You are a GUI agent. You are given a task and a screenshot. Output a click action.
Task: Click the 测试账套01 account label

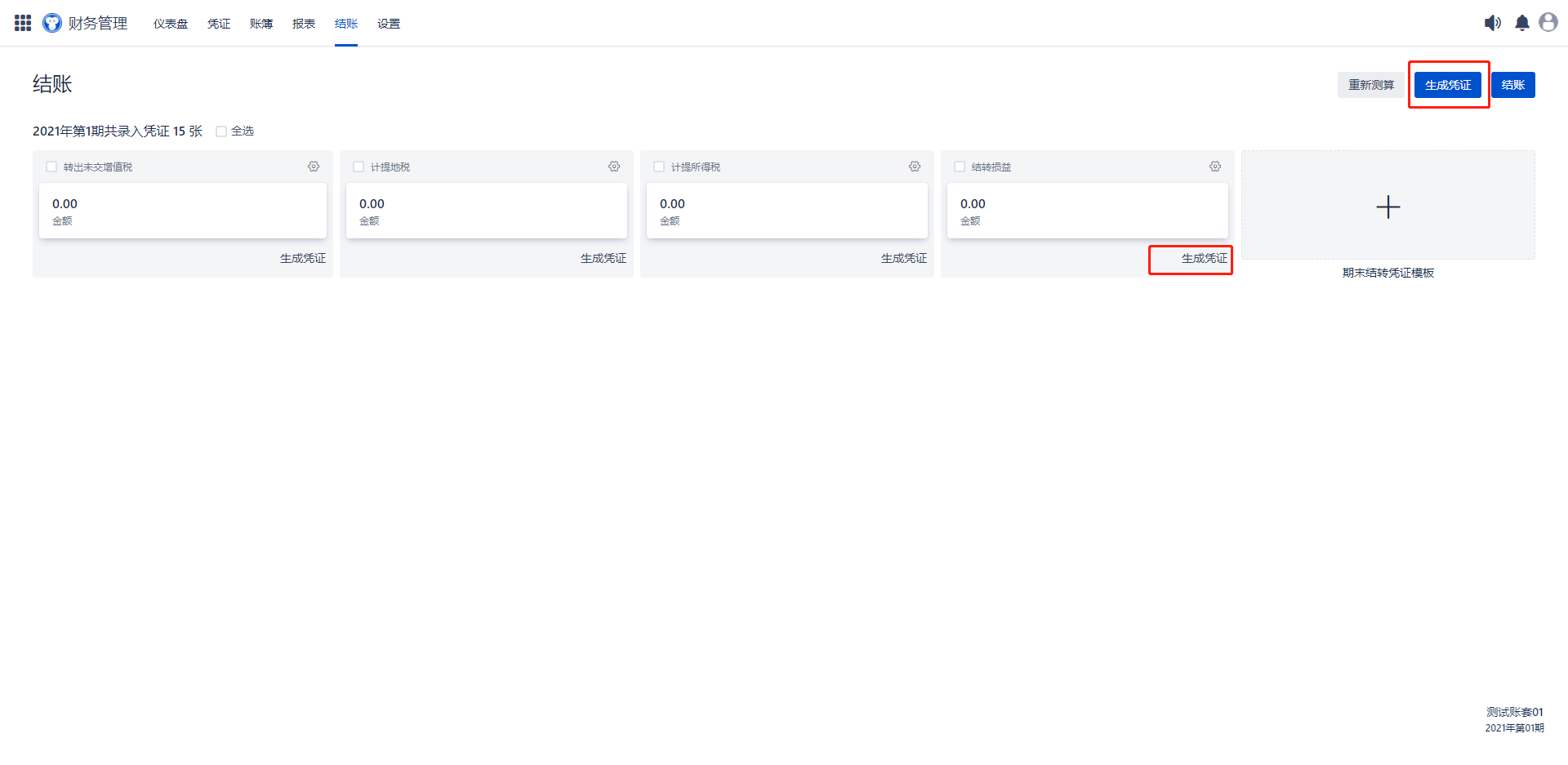[x=1515, y=712]
